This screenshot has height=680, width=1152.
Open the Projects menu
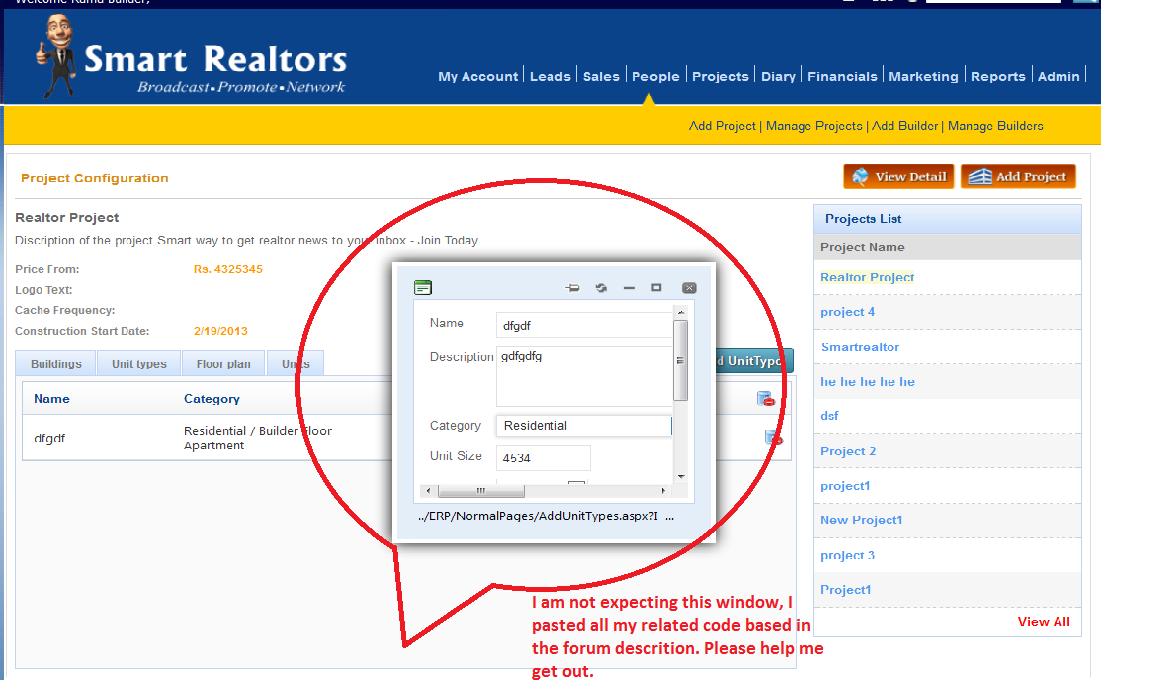720,76
